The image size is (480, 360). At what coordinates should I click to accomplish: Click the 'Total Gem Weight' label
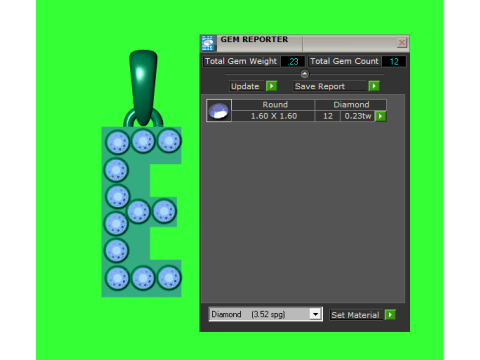point(241,61)
